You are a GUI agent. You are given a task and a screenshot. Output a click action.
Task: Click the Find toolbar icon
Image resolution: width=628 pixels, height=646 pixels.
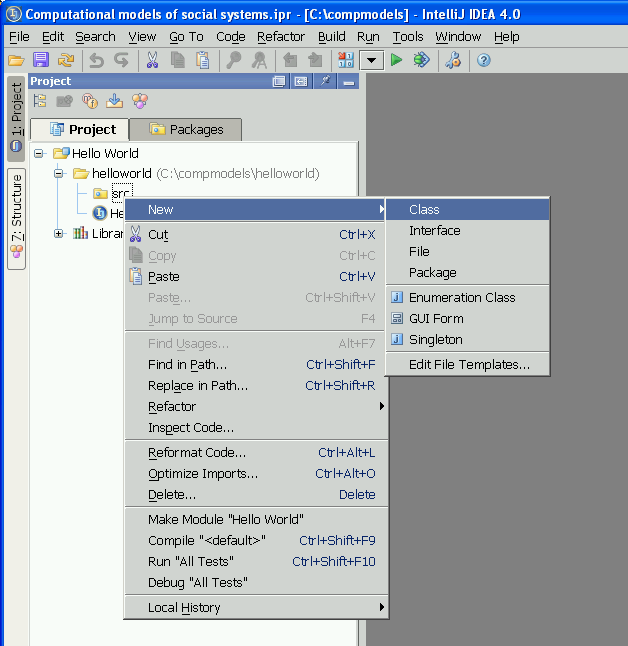234,61
